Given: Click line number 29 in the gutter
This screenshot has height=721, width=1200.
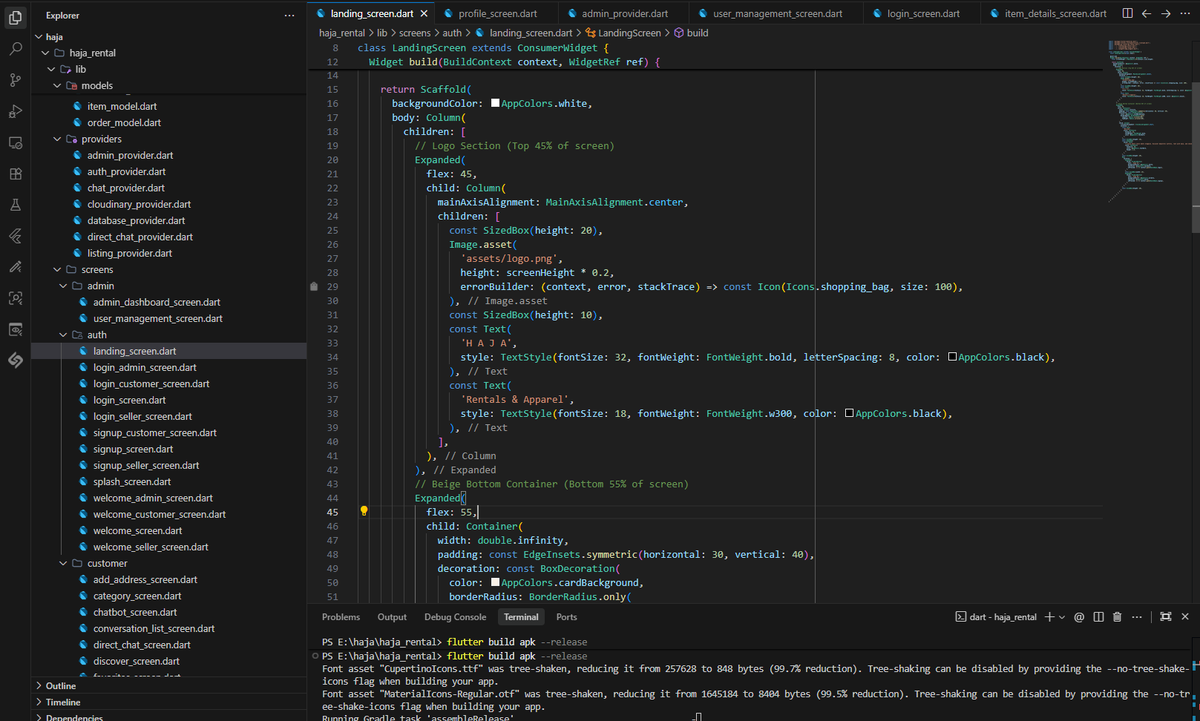Looking at the screenshot, I should 333,286.
